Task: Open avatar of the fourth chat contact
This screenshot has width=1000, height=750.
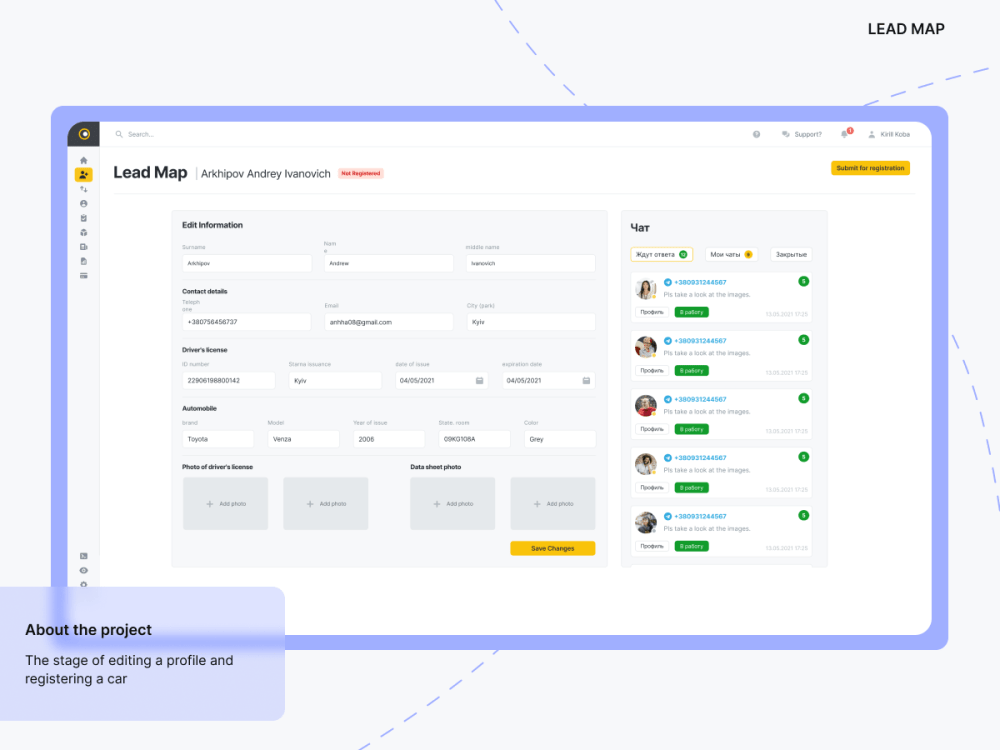Action: (x=646, y=464)
